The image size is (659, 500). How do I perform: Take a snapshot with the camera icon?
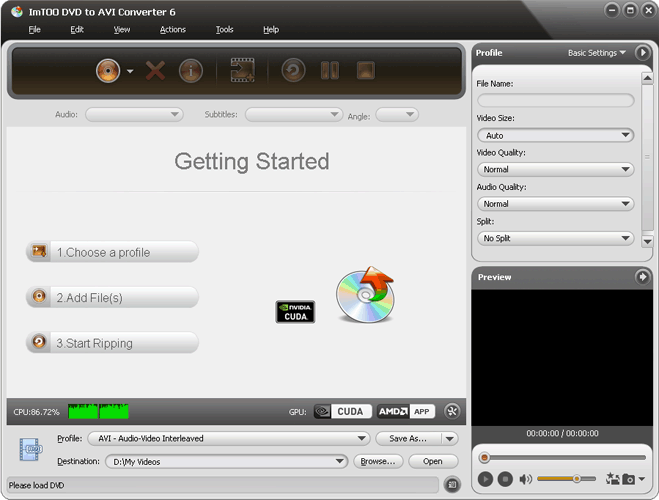629,480
